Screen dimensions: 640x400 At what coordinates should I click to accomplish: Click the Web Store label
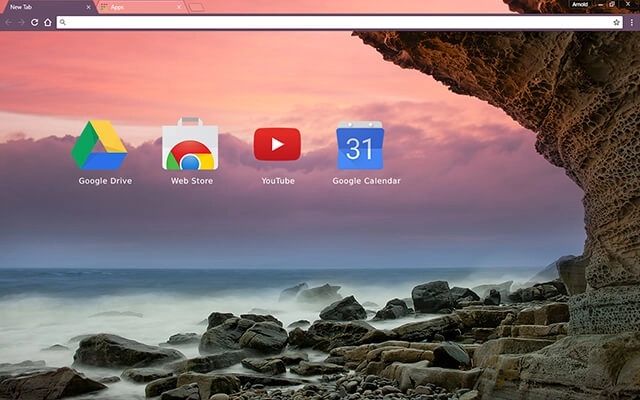pyautogui.click(x=192, y=181)
